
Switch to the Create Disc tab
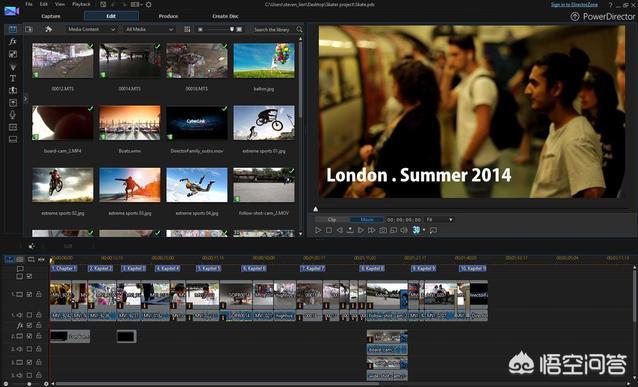tap(225, 16)
